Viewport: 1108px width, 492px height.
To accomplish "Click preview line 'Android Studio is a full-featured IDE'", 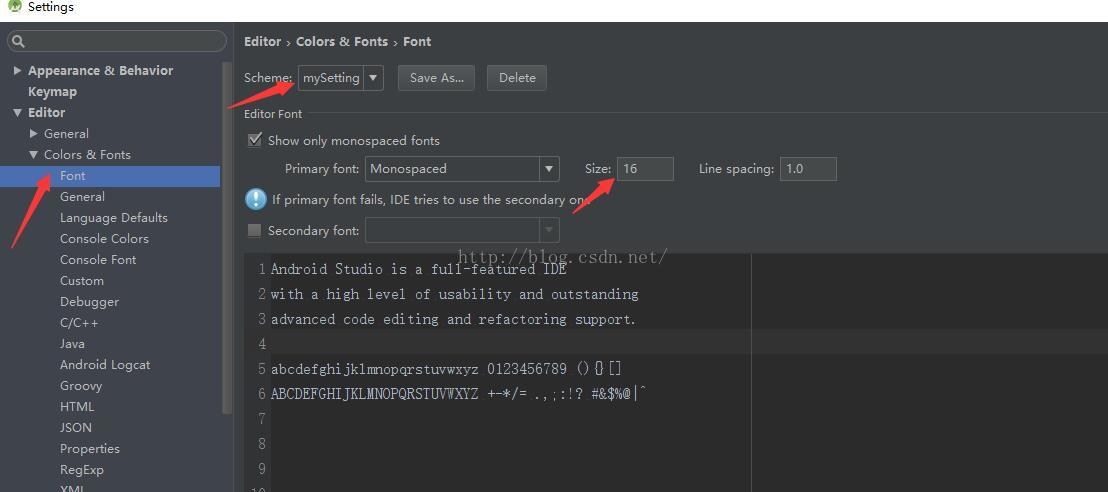I will click(x=418, y=269).
